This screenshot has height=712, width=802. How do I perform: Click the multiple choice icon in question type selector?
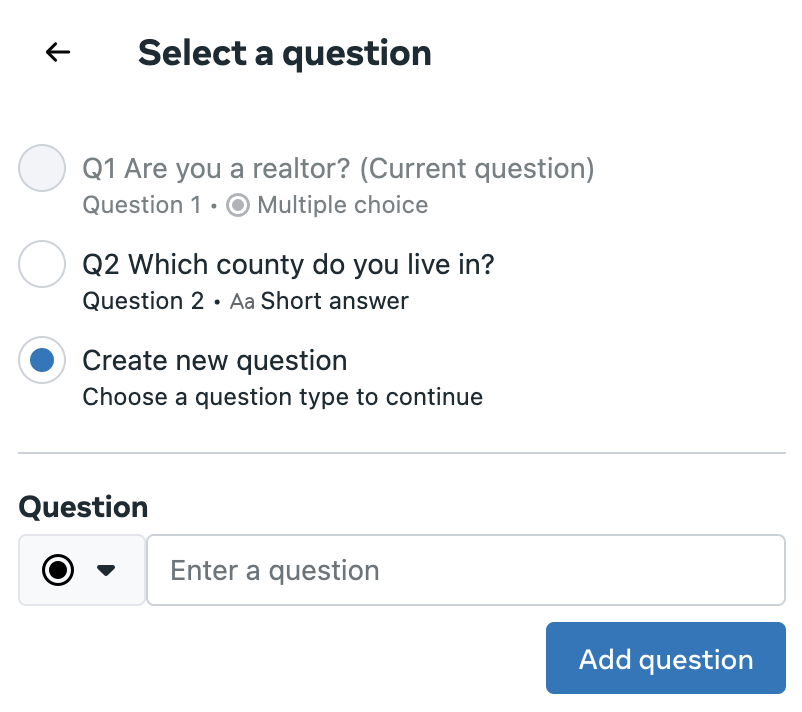(58, 570)
